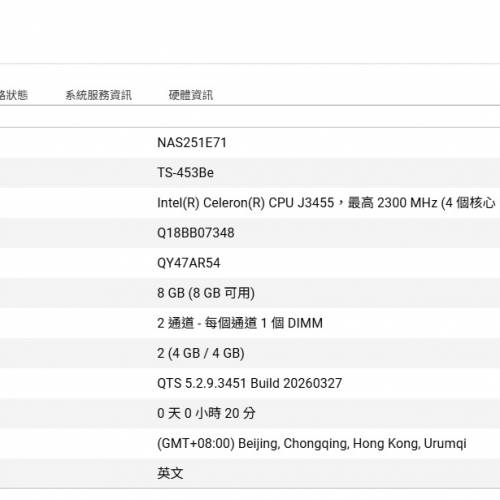Screen dimensions: 500x500
Task: Open the 硬體資訊 tab
Action: [191, 95]
